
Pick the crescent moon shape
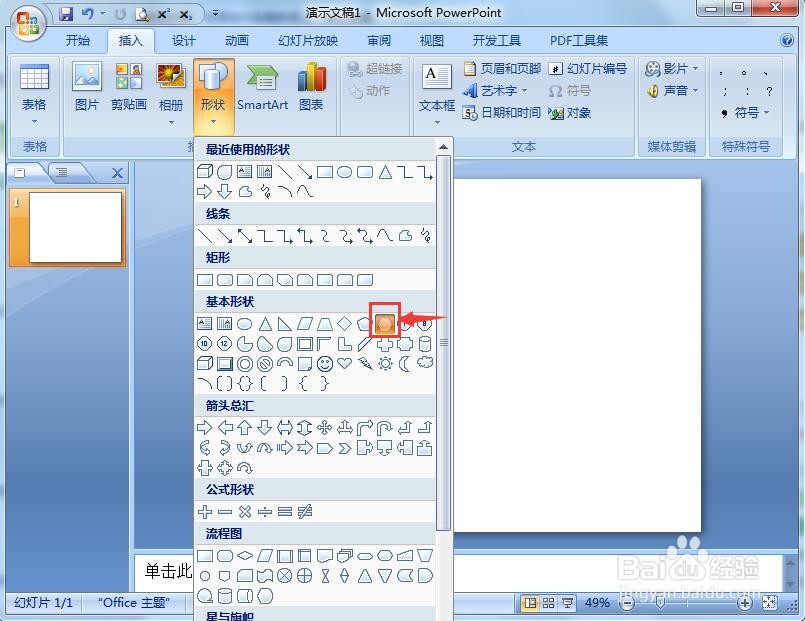(x=405, y=364)
